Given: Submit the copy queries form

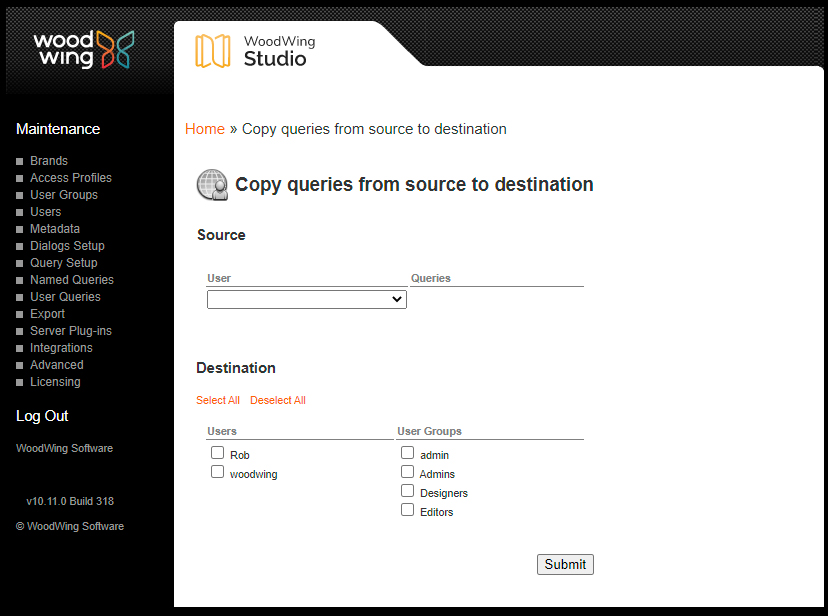Looking at the screenshot, I should coord(565,564).
